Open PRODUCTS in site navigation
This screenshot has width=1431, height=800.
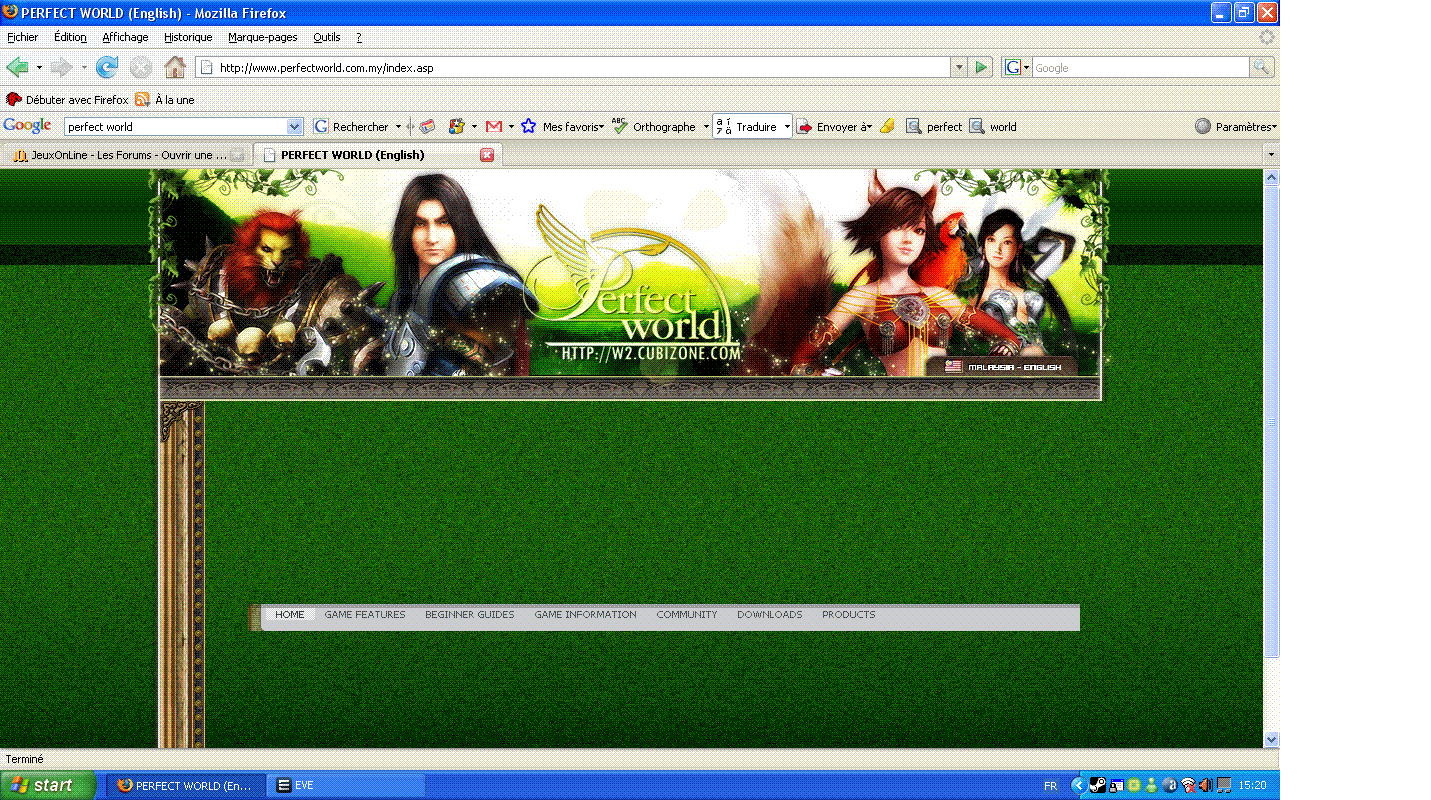849,614
